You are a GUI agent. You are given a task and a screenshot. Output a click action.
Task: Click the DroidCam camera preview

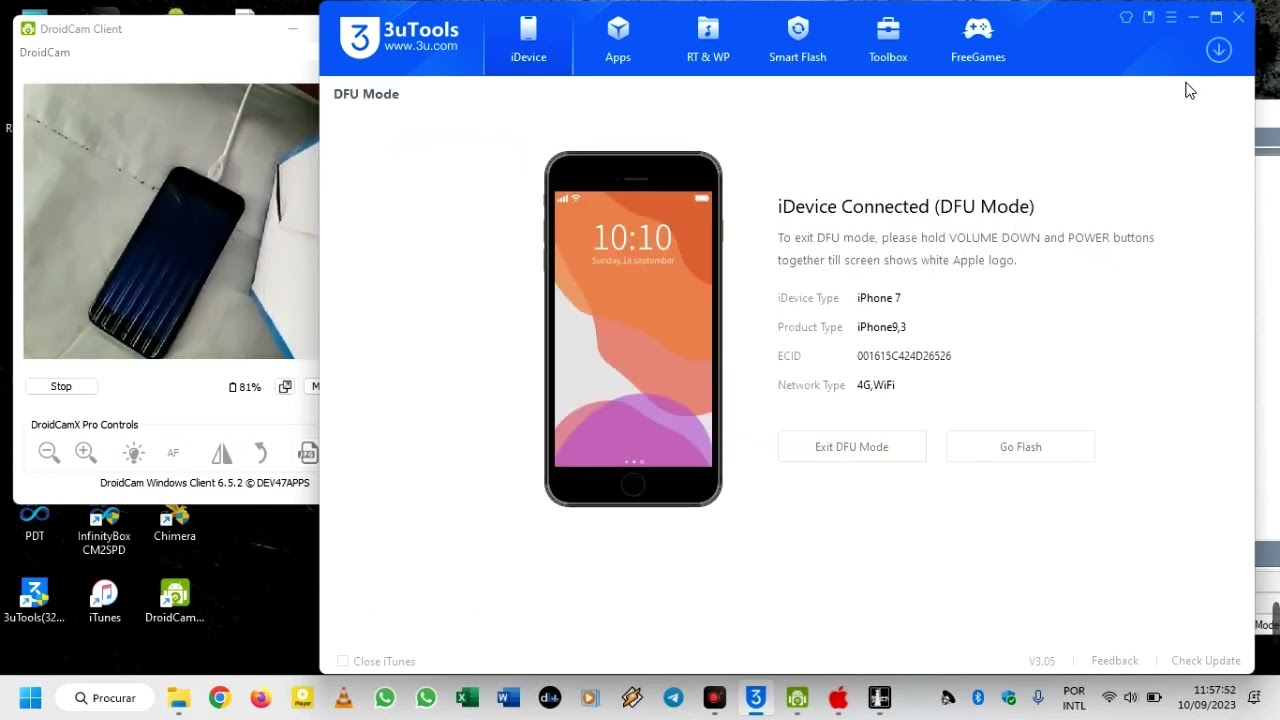click(171, 221)
